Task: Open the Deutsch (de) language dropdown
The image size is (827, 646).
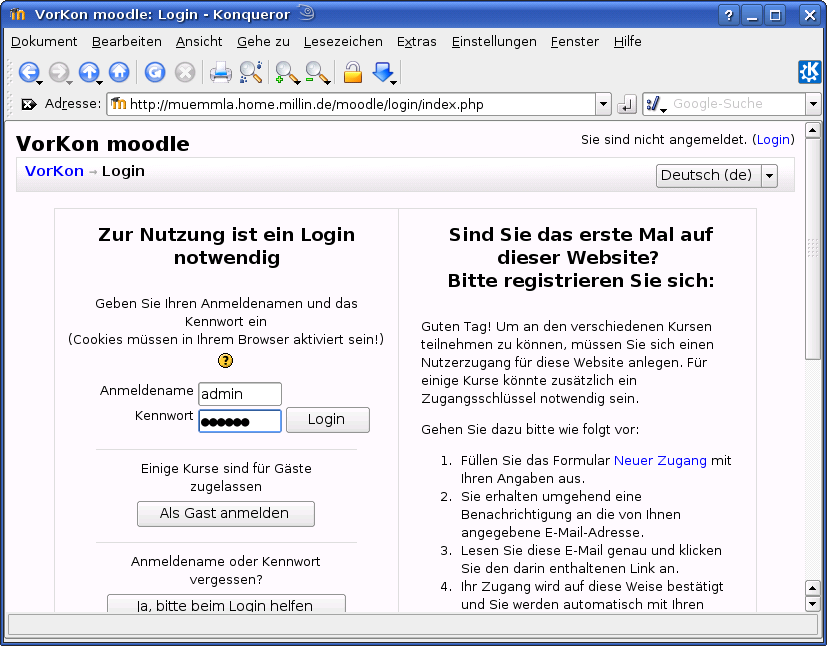Action: click(717, 176)
